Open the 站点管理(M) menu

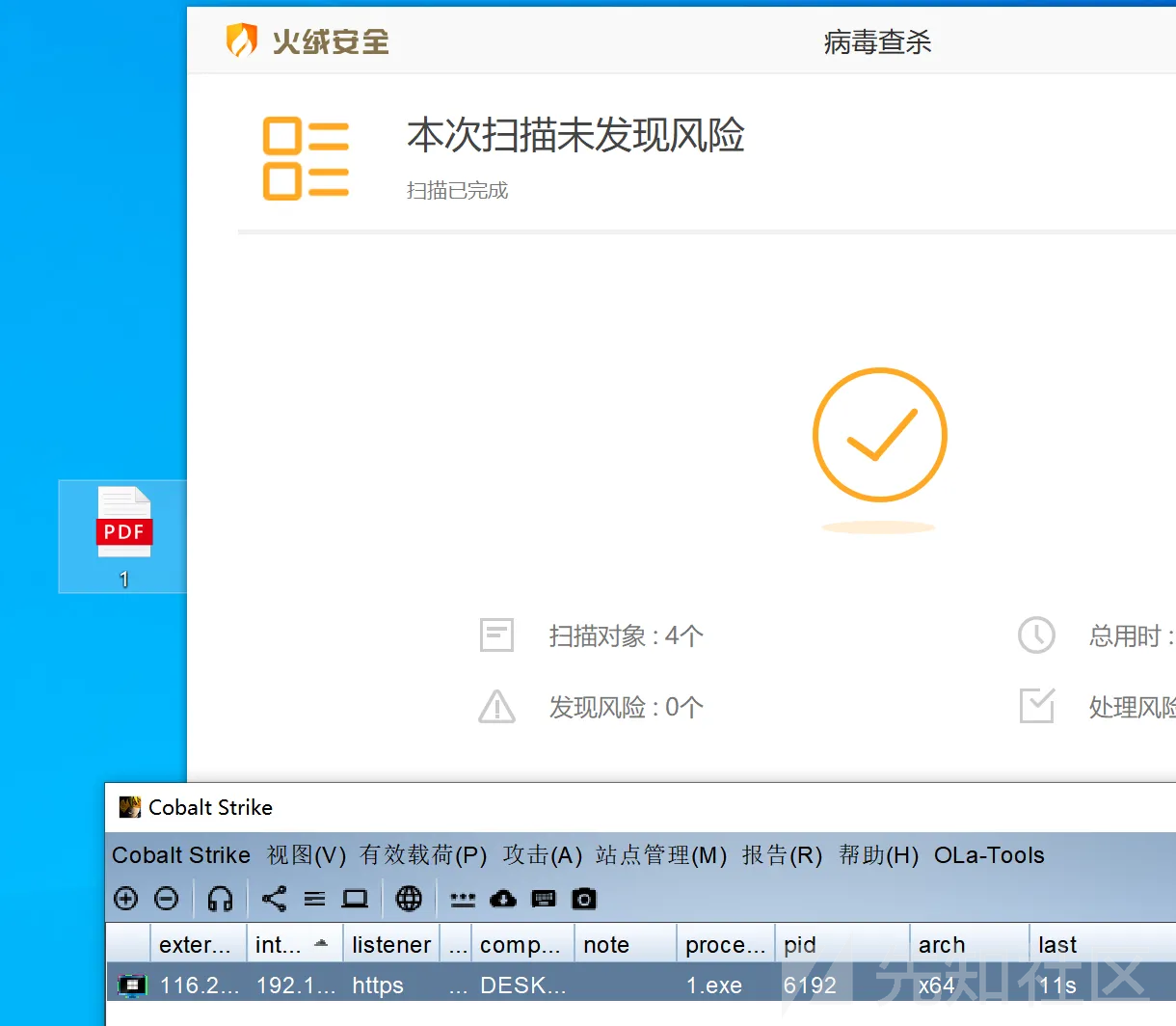[661, 855]
